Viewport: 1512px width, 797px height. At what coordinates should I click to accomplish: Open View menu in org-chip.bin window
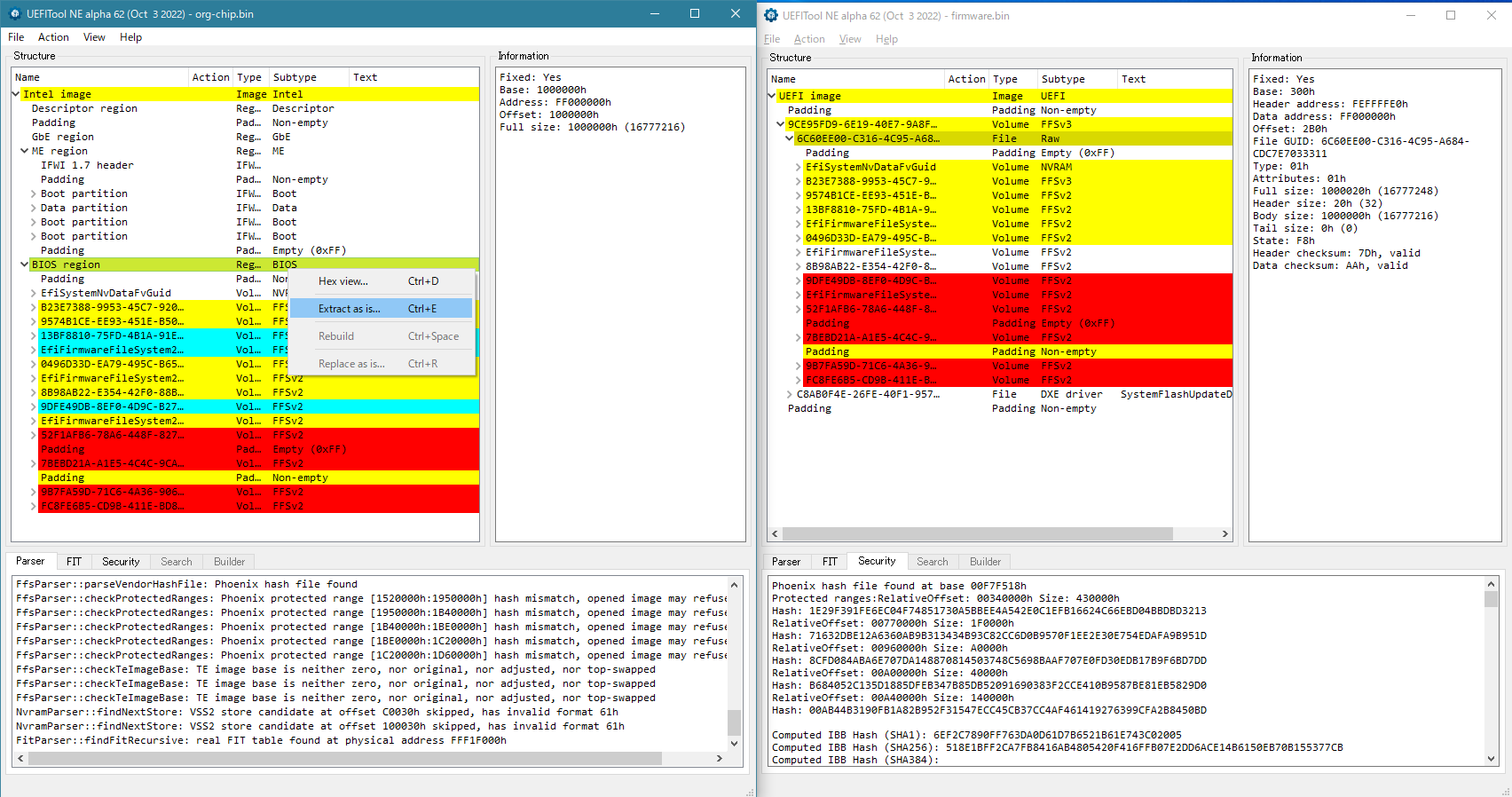coord(94,37)
